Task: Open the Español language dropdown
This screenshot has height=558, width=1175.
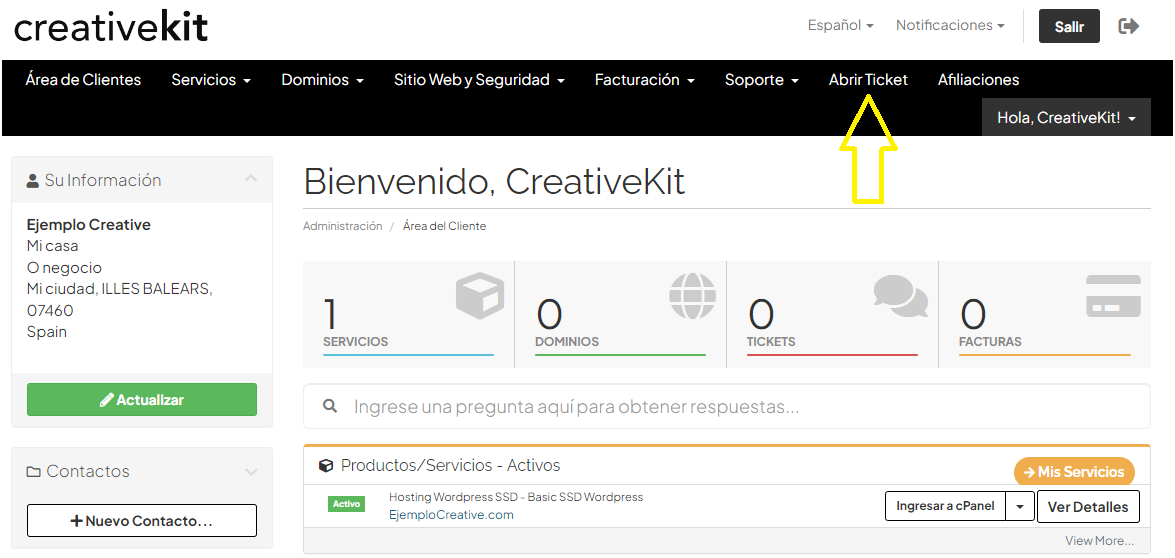Action: 840,26
